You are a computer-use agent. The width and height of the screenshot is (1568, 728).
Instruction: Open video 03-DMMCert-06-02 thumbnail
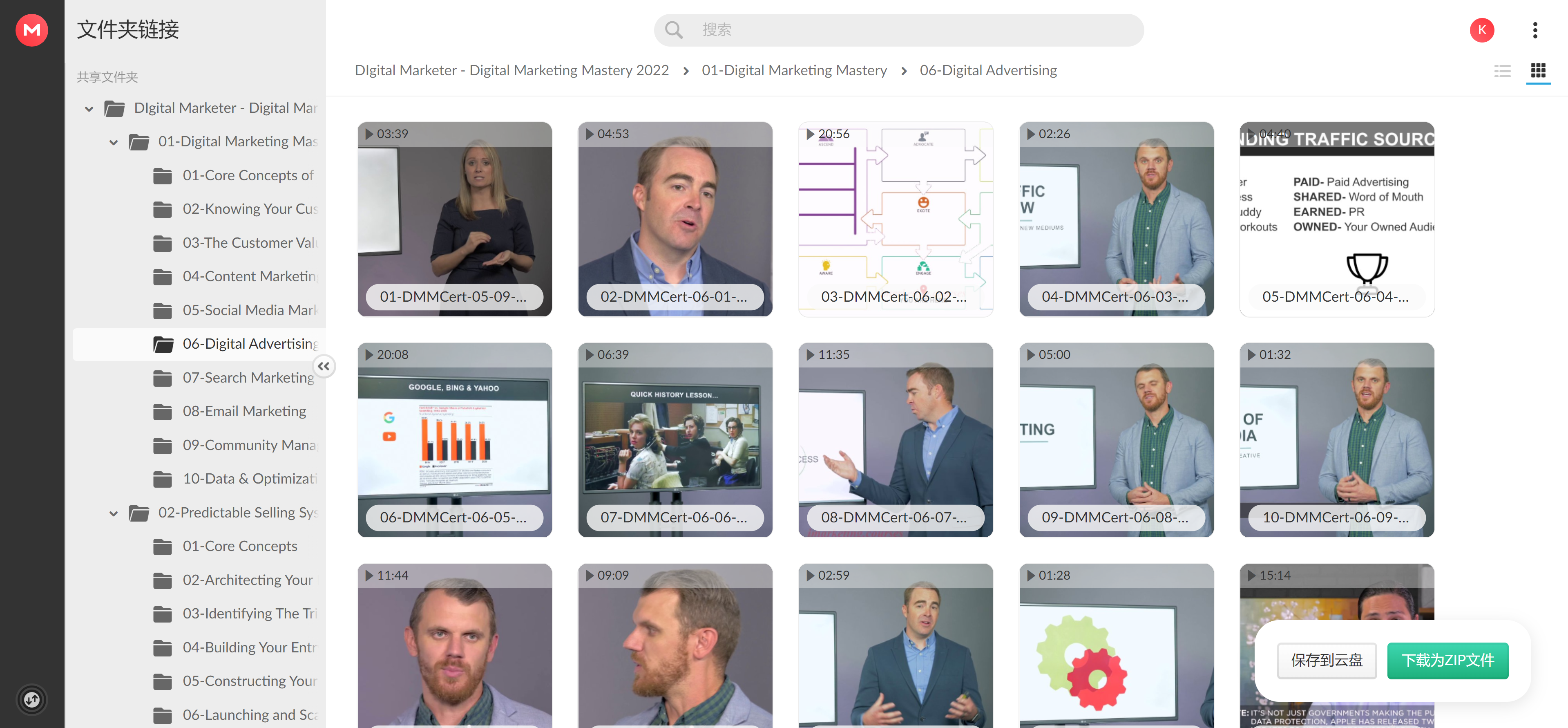(896, 220)
